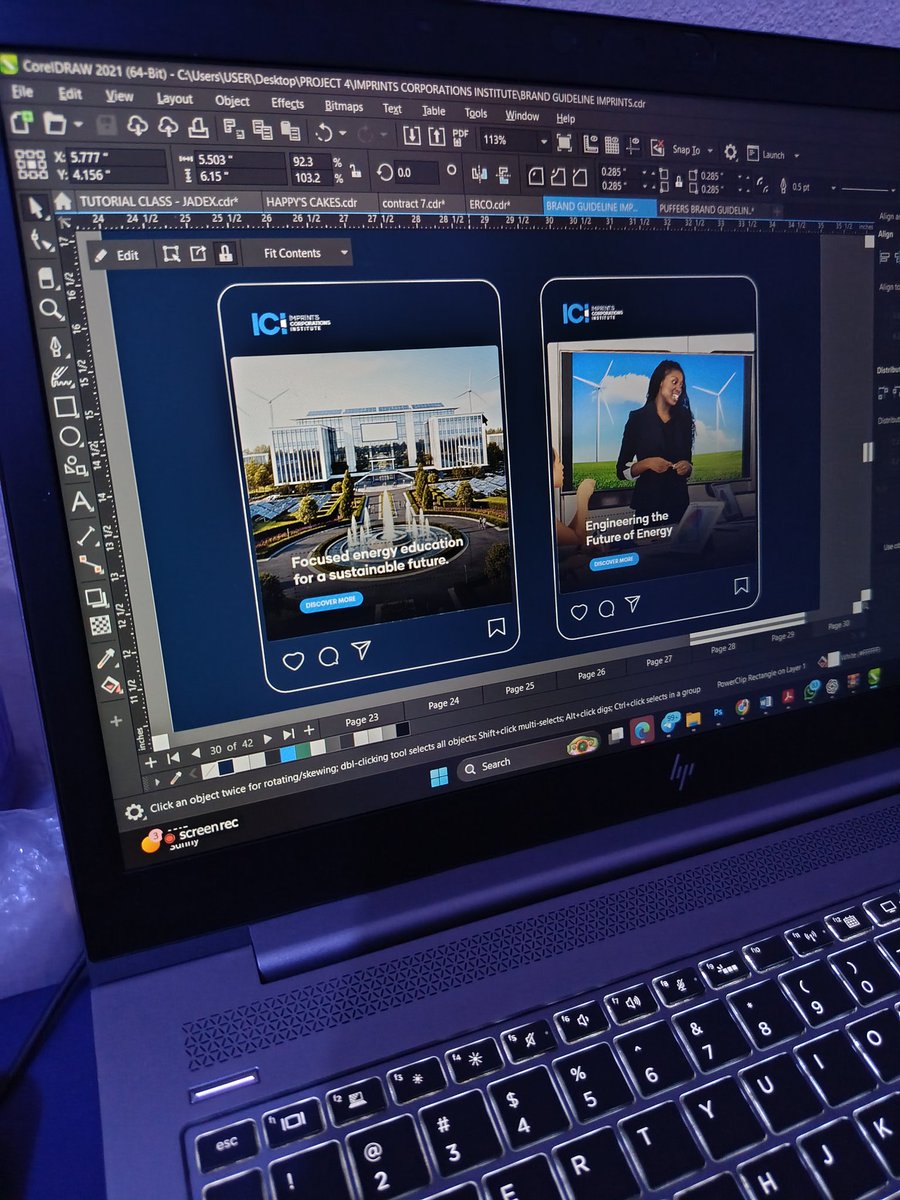Click the Export icon
The height and width of the screenshot is (1200, 900).
(436, 136)
